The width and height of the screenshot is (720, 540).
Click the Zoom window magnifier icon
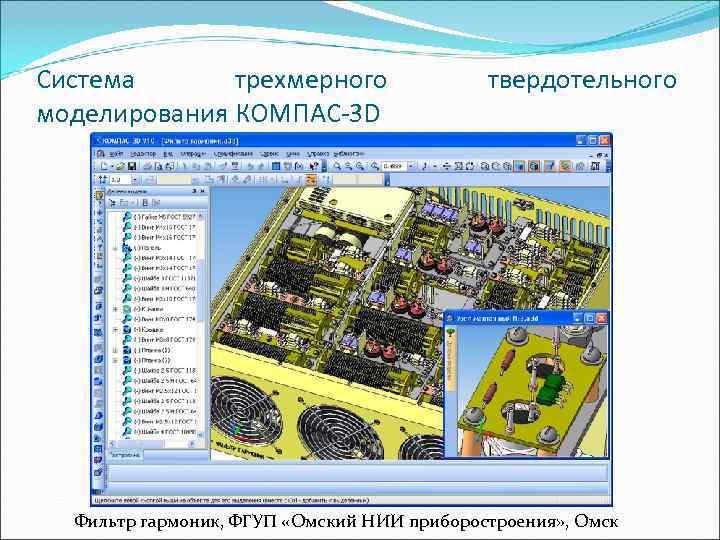pos(338,166)
